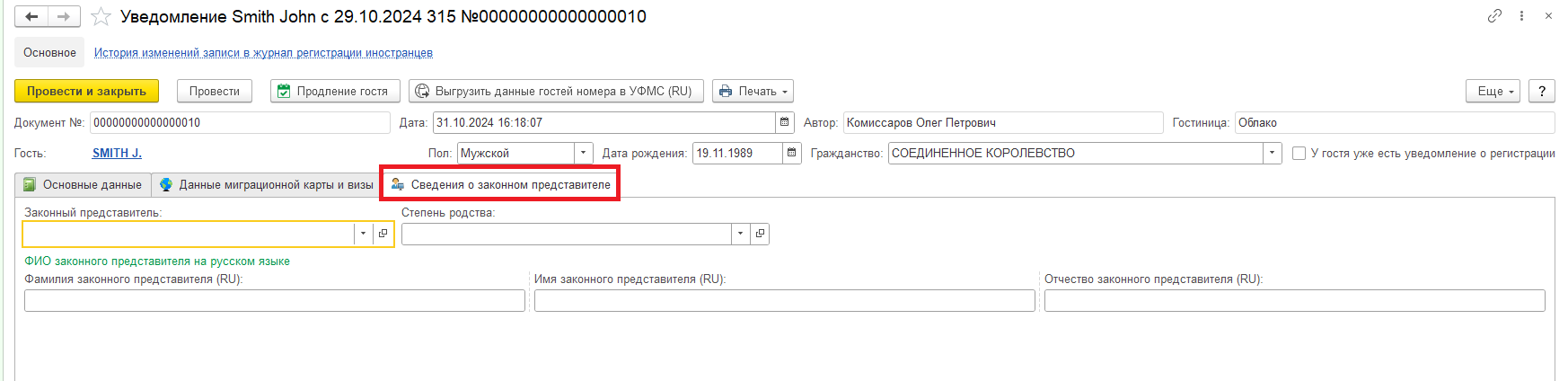Image resolution: width=1568 pixels, height=381 pixels.
Task: Click the Документ № input field
Action: 240,122
